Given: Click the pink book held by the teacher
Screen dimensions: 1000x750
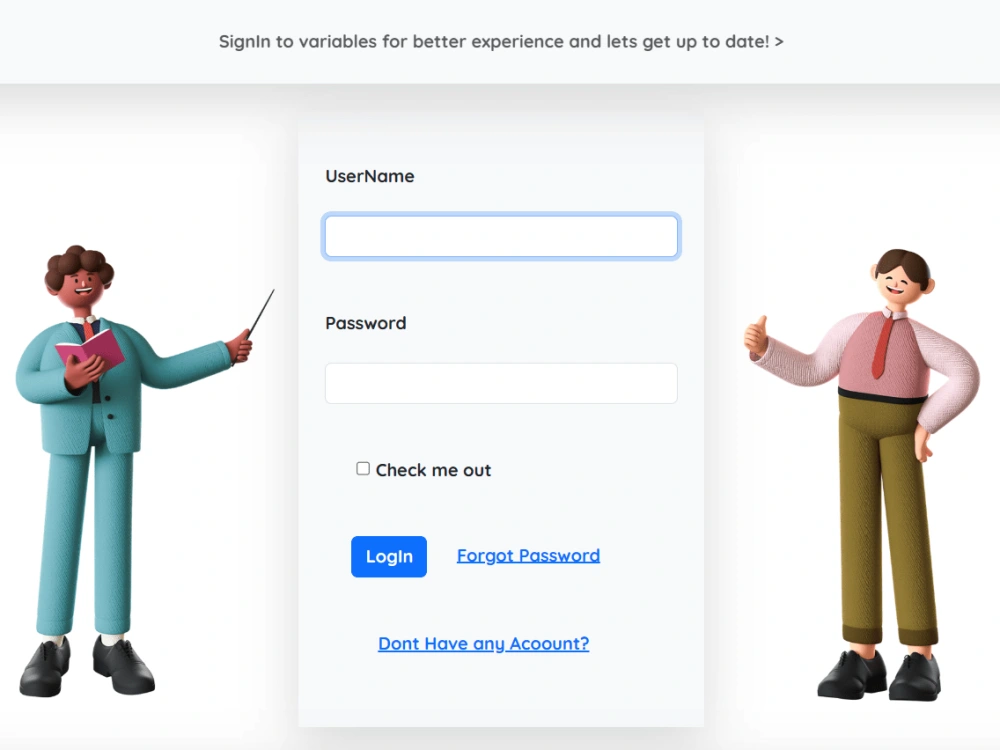Looking at the screenshot, I should 91,349.
